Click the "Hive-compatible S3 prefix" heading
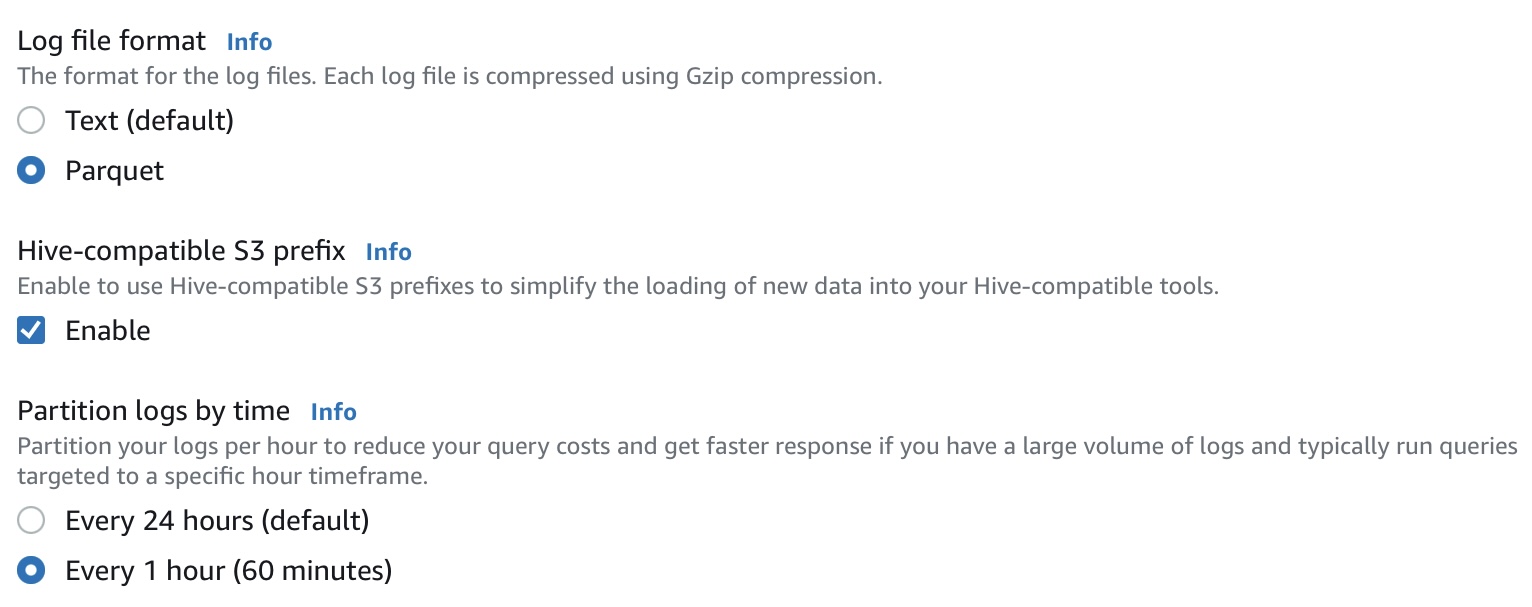 coord(181,251)
